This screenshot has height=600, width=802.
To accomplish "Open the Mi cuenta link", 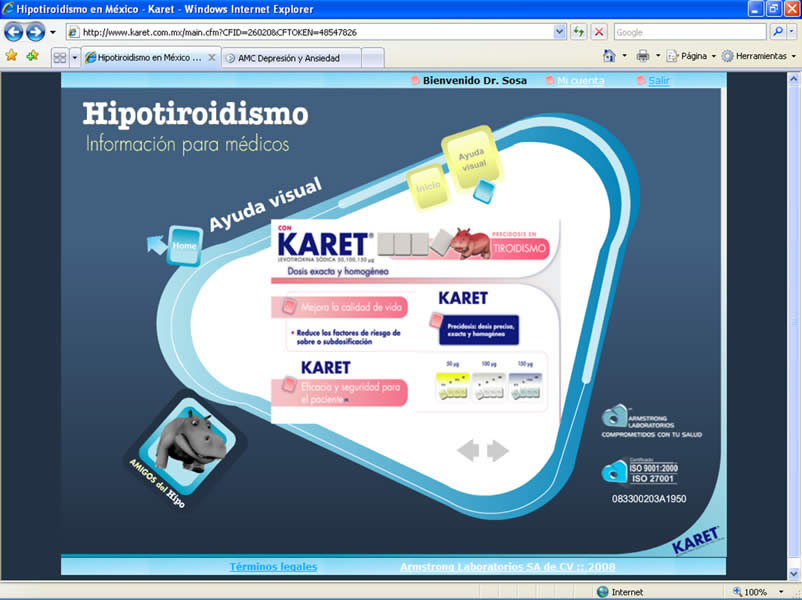I will coord(581,80).
